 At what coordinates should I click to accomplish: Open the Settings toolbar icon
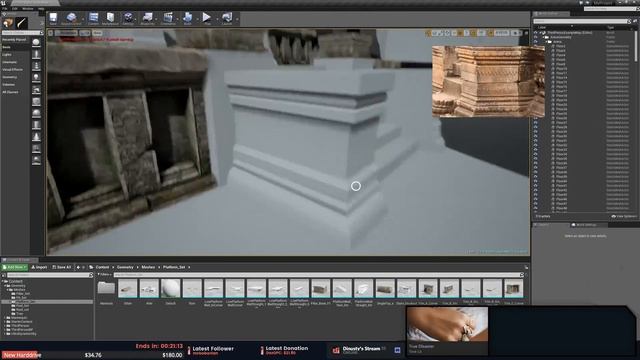[128, 18]
